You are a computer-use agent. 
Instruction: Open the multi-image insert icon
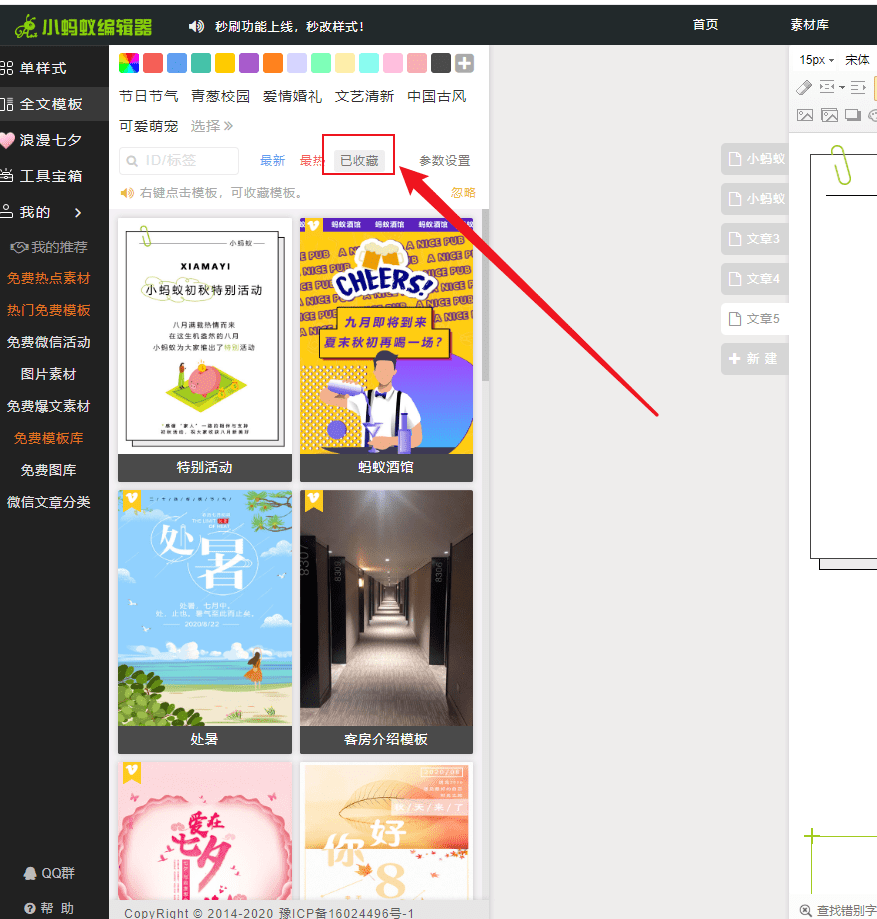(x=830, y=115)
